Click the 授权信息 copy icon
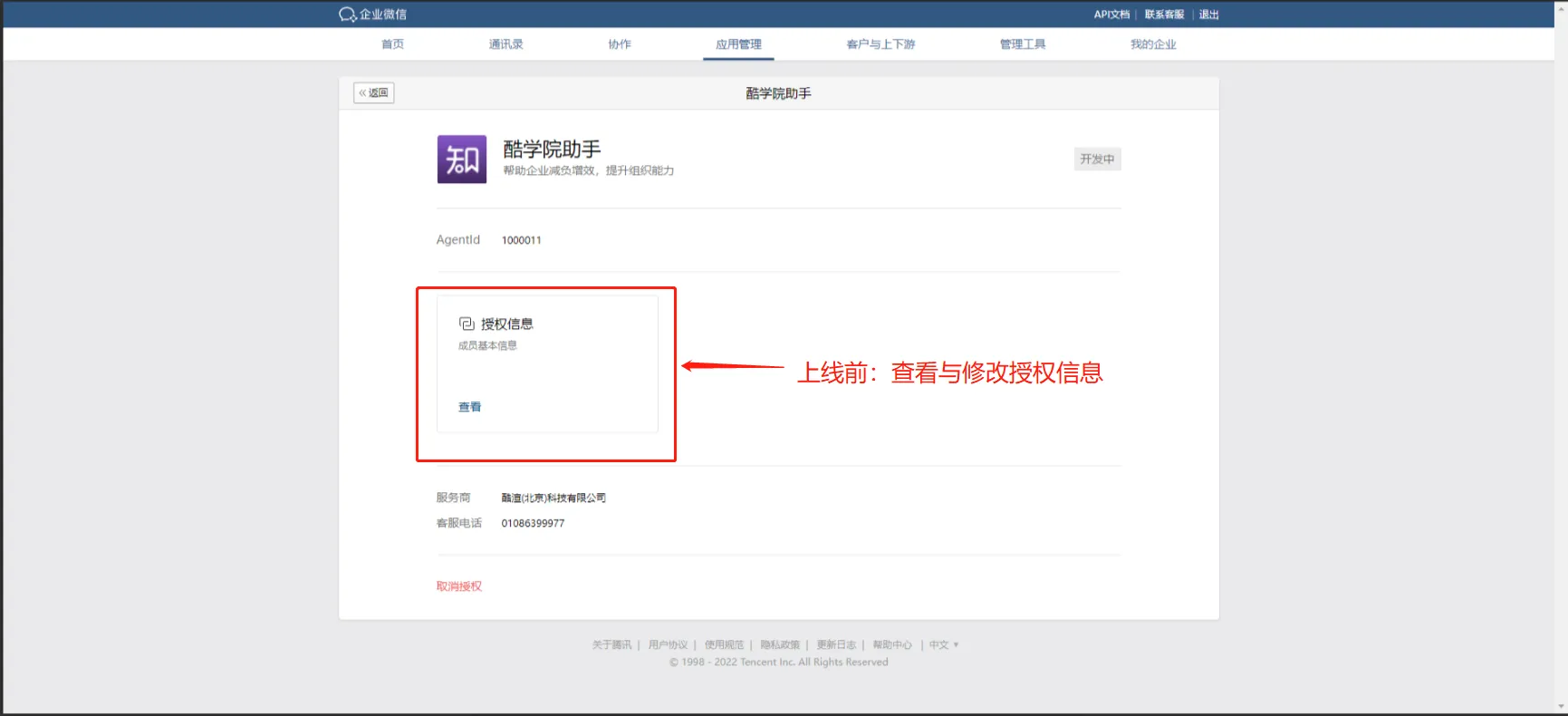Screen dimensions: 1568x716 click(467, 324)
